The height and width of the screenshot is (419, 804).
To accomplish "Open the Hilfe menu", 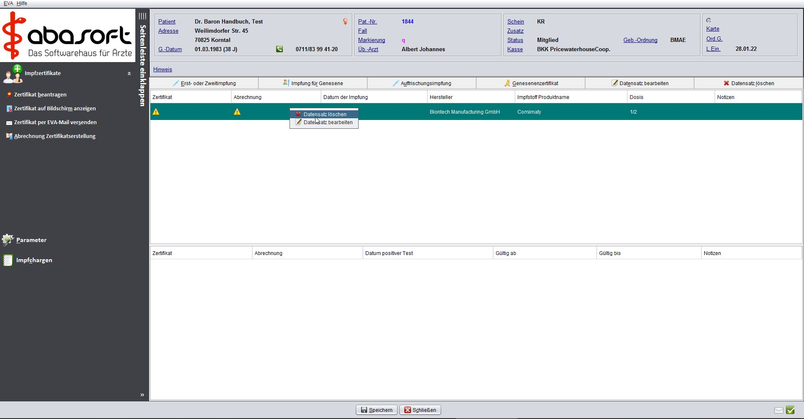I will (22, 3).
